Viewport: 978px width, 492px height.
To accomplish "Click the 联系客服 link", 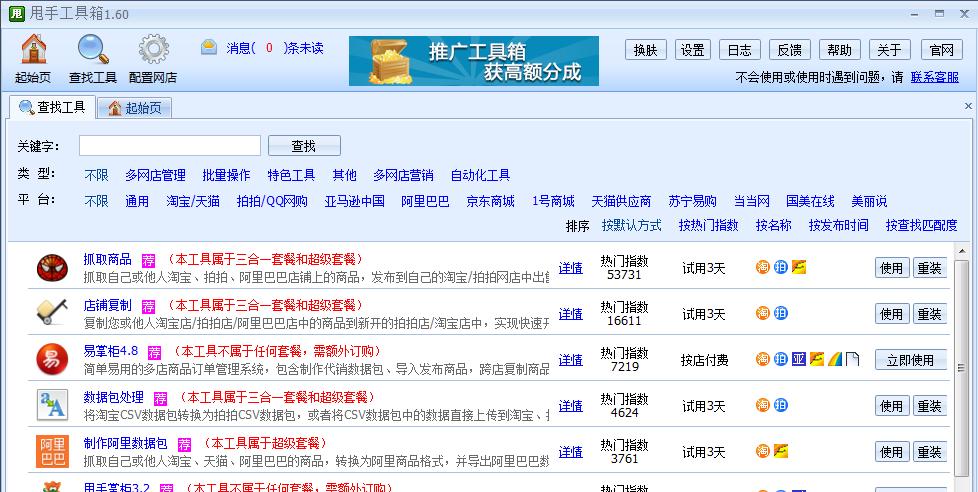I will (934, 77).
